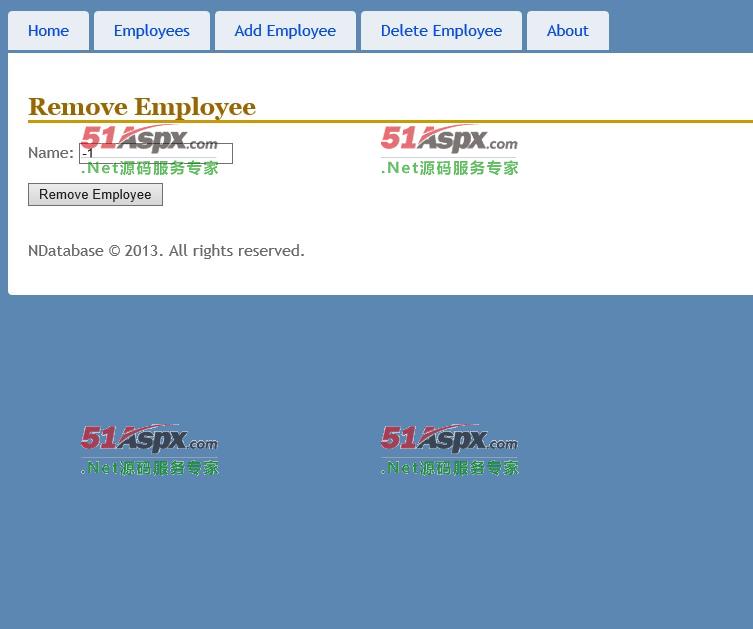The image size is (753, 629).
Task: Click the Name: label
Action: tap(51, 153)
